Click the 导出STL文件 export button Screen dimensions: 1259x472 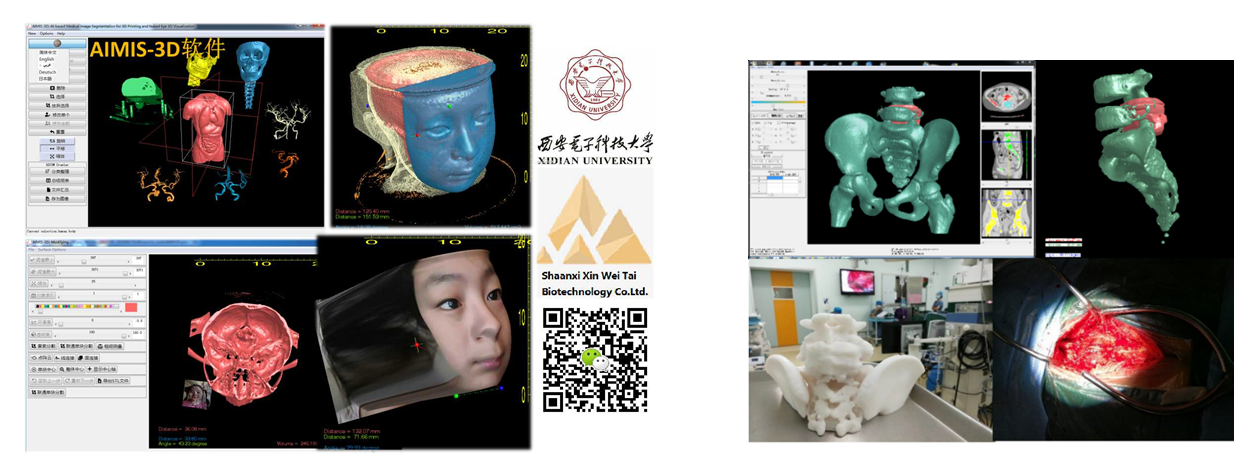pyautogui.click(x=113, y=380)
